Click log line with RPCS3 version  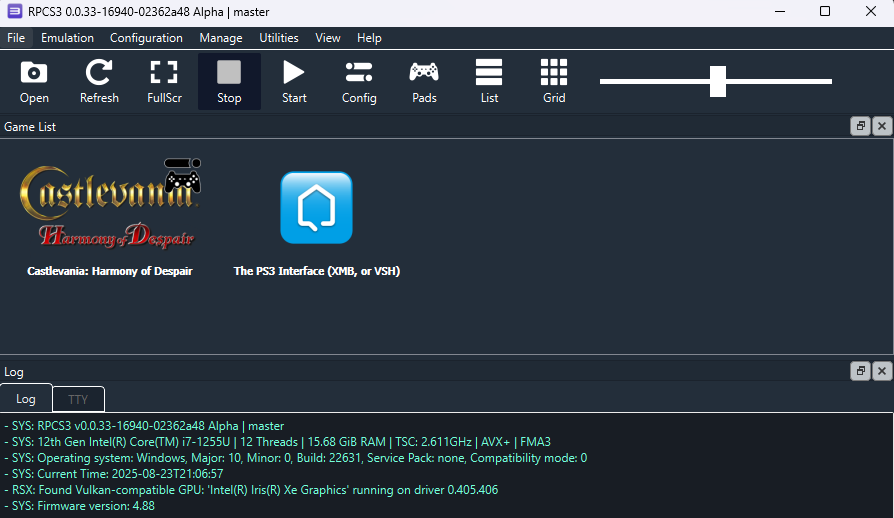[x=144, y=426]
